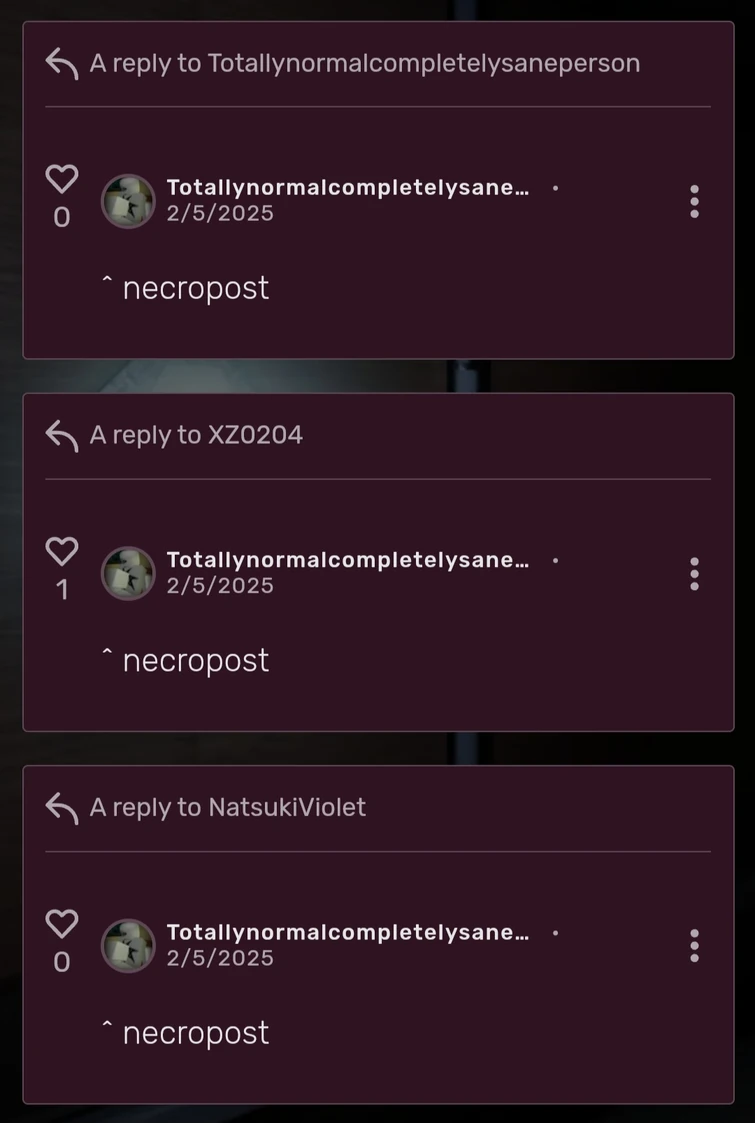Click reply arrow icon beside NatsukiViolet

(x=62, y=809)
